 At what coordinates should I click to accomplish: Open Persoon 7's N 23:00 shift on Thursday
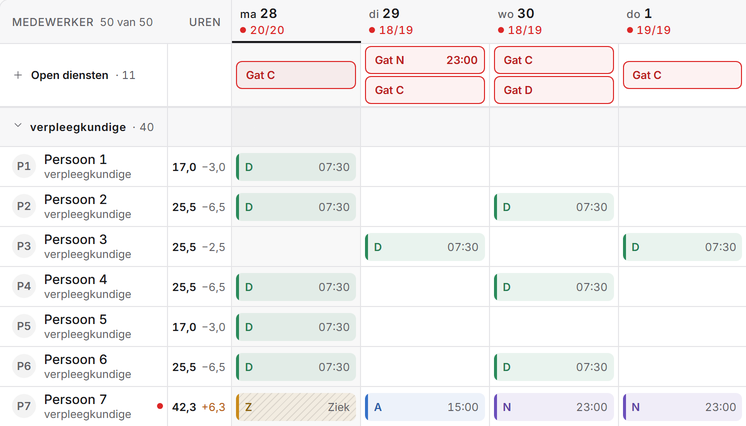682,407
